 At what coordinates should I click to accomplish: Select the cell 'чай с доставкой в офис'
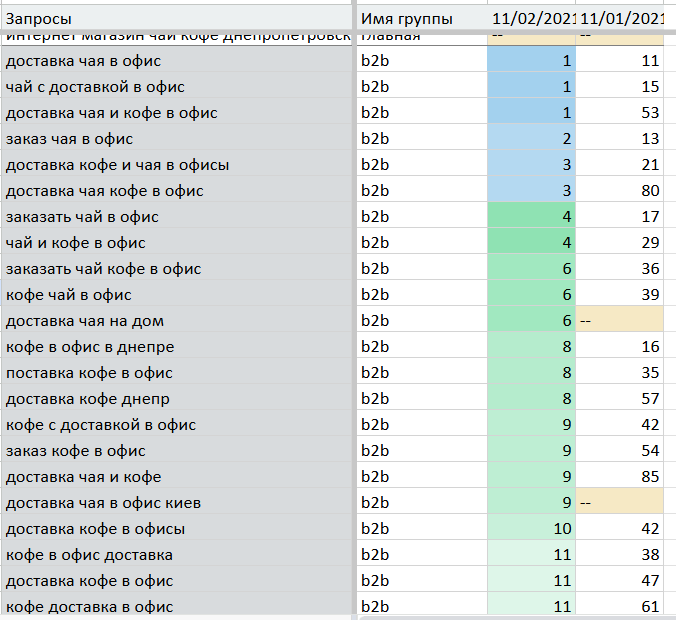pos(177,87)
